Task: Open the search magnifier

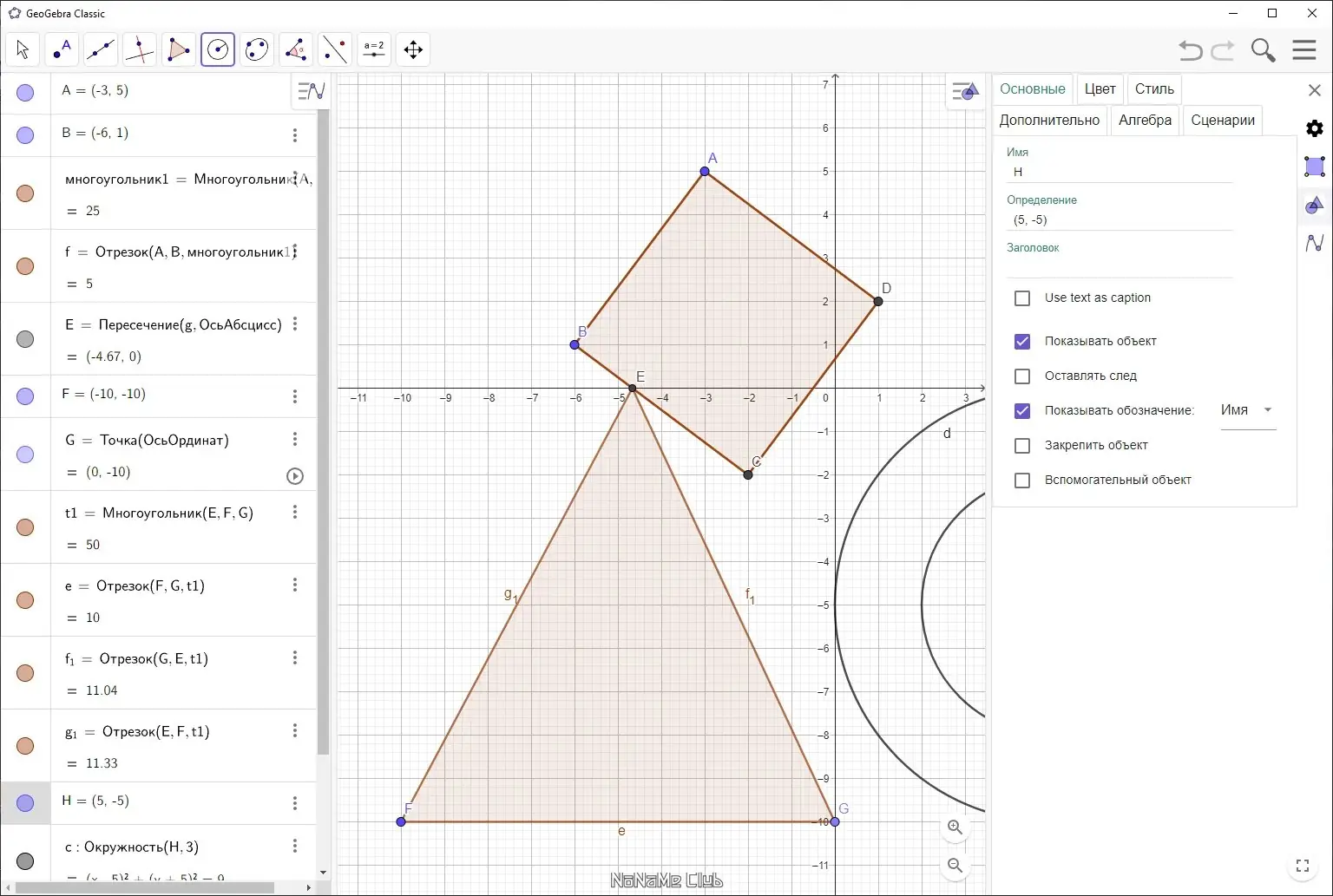Action: click(1264, 50)
